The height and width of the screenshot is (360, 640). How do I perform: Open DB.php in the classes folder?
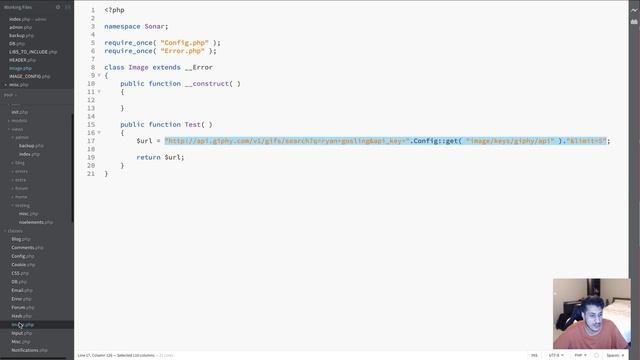tap(19, 282)
